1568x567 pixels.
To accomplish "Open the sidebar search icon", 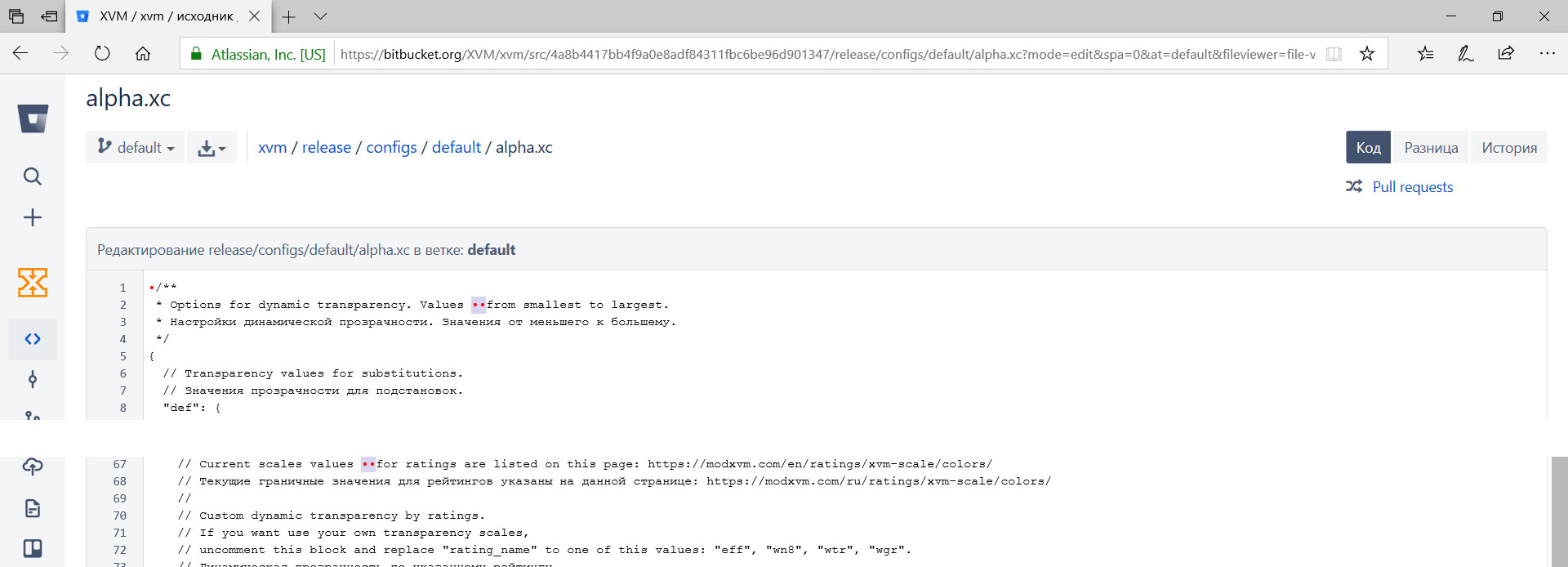I will click(33, 176).
